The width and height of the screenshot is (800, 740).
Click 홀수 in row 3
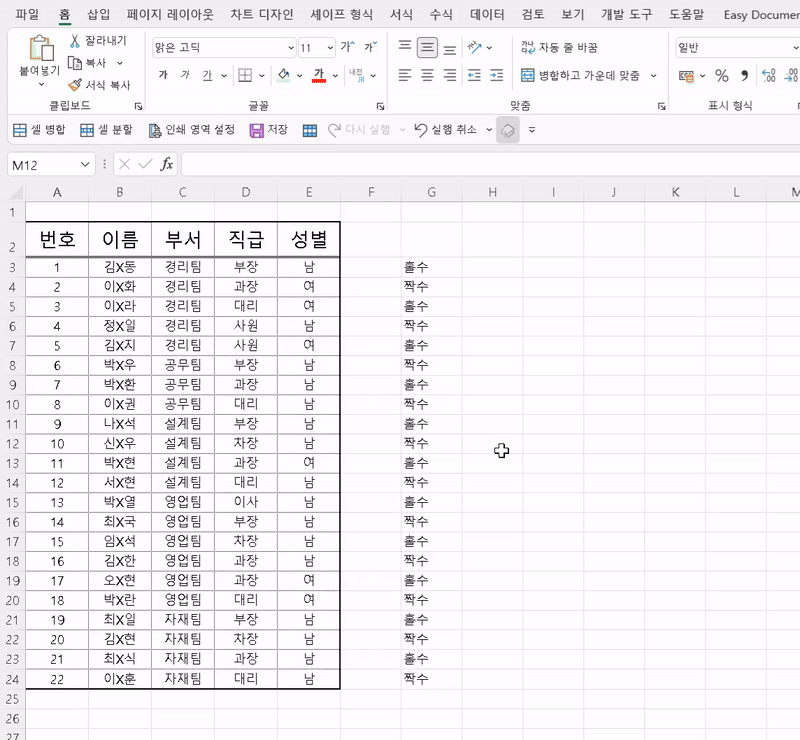pos(416,267)
